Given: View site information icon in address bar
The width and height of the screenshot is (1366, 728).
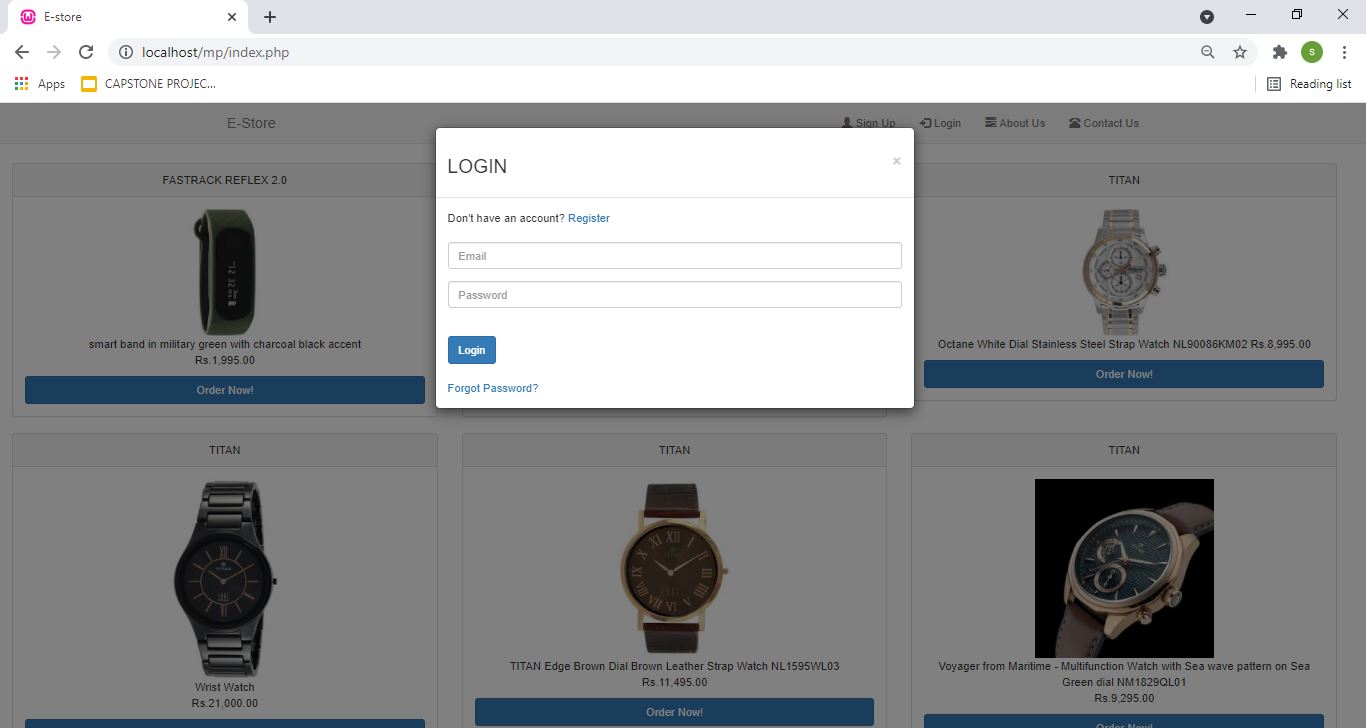Looking at the screenshot, I should click(x=126, y=52).
